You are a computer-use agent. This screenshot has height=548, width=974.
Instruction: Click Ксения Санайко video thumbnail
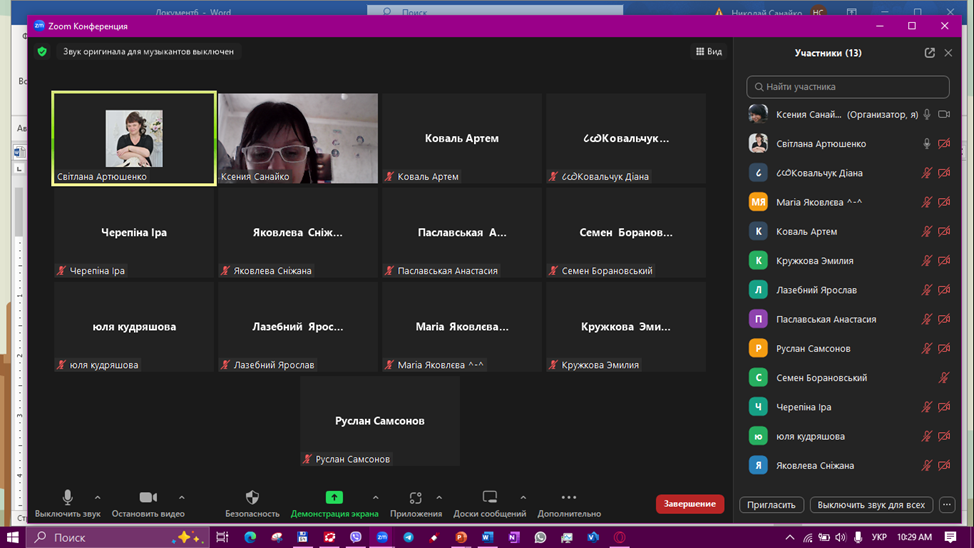coord(298,139)
